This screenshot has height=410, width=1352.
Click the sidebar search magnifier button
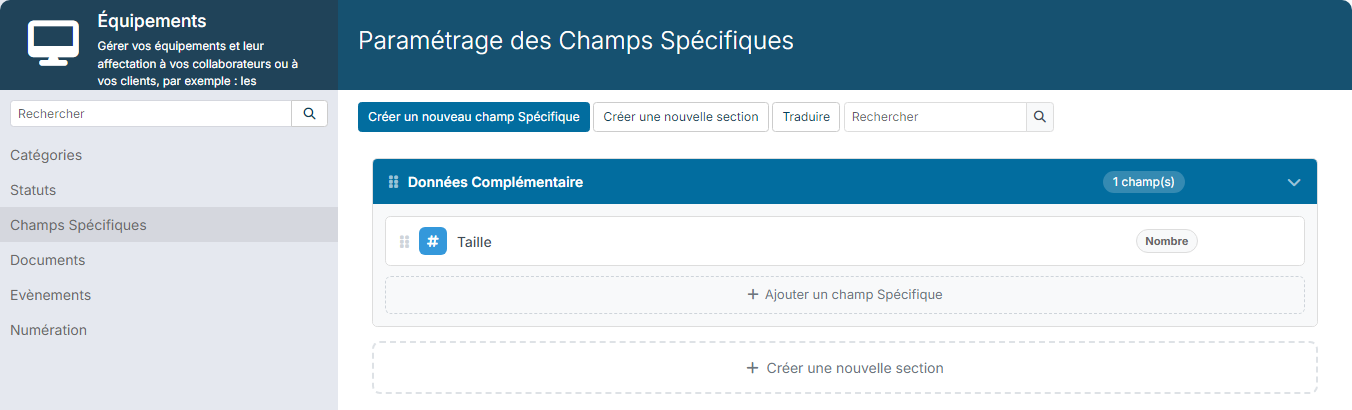point(310,114)
